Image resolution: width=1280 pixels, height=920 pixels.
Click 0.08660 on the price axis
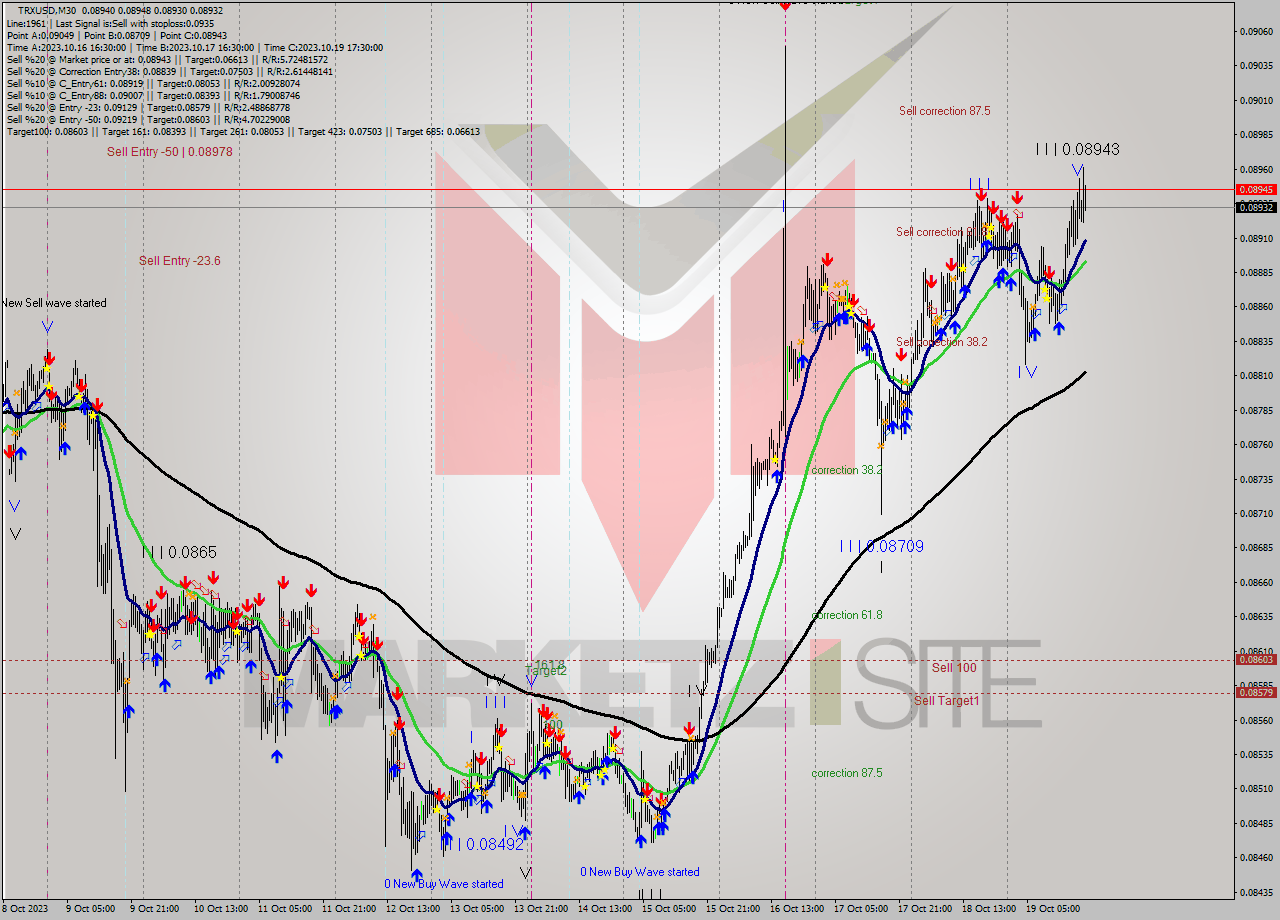tap(1257, 582)
